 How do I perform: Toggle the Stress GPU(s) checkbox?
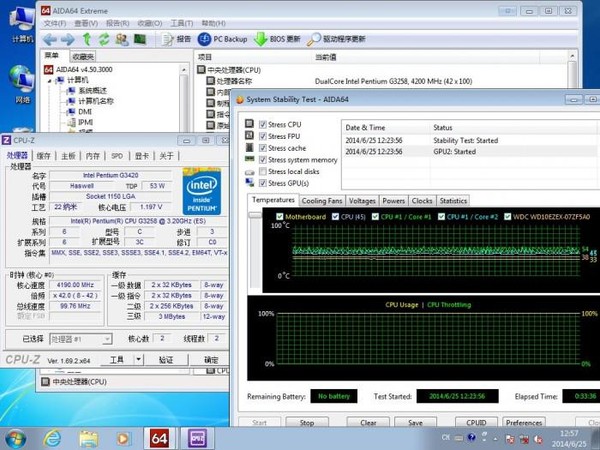[263, 183]
